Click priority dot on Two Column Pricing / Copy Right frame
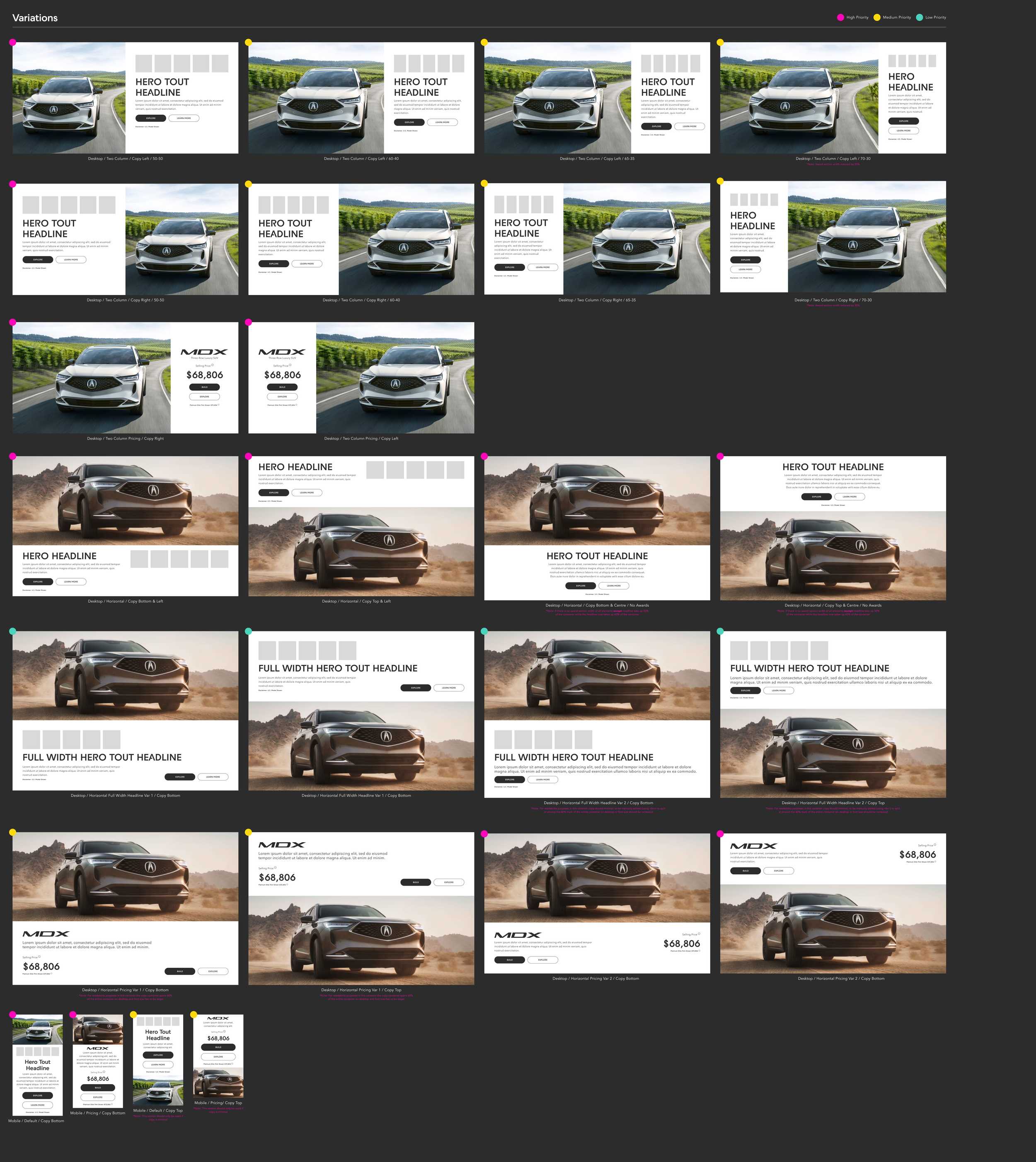 click(12, 322)
